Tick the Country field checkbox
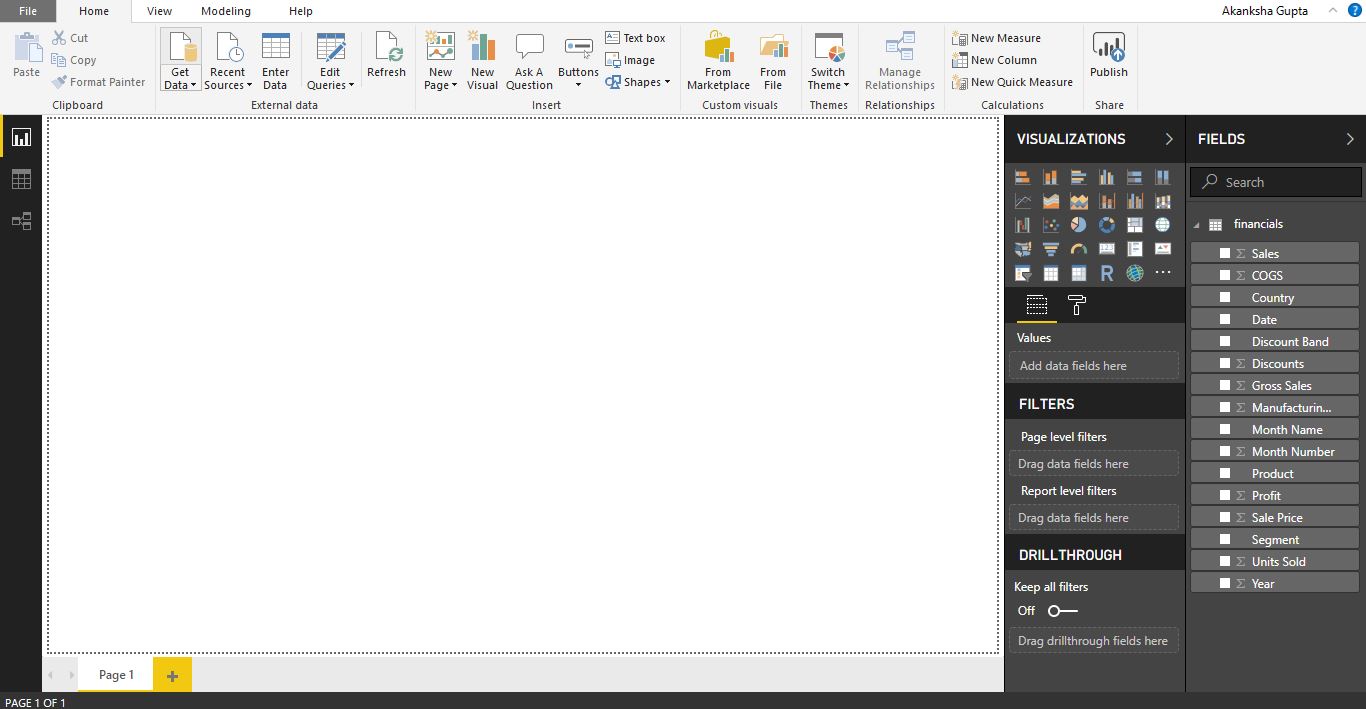Screen dimensions: 1366x709 pos(1225,297)
